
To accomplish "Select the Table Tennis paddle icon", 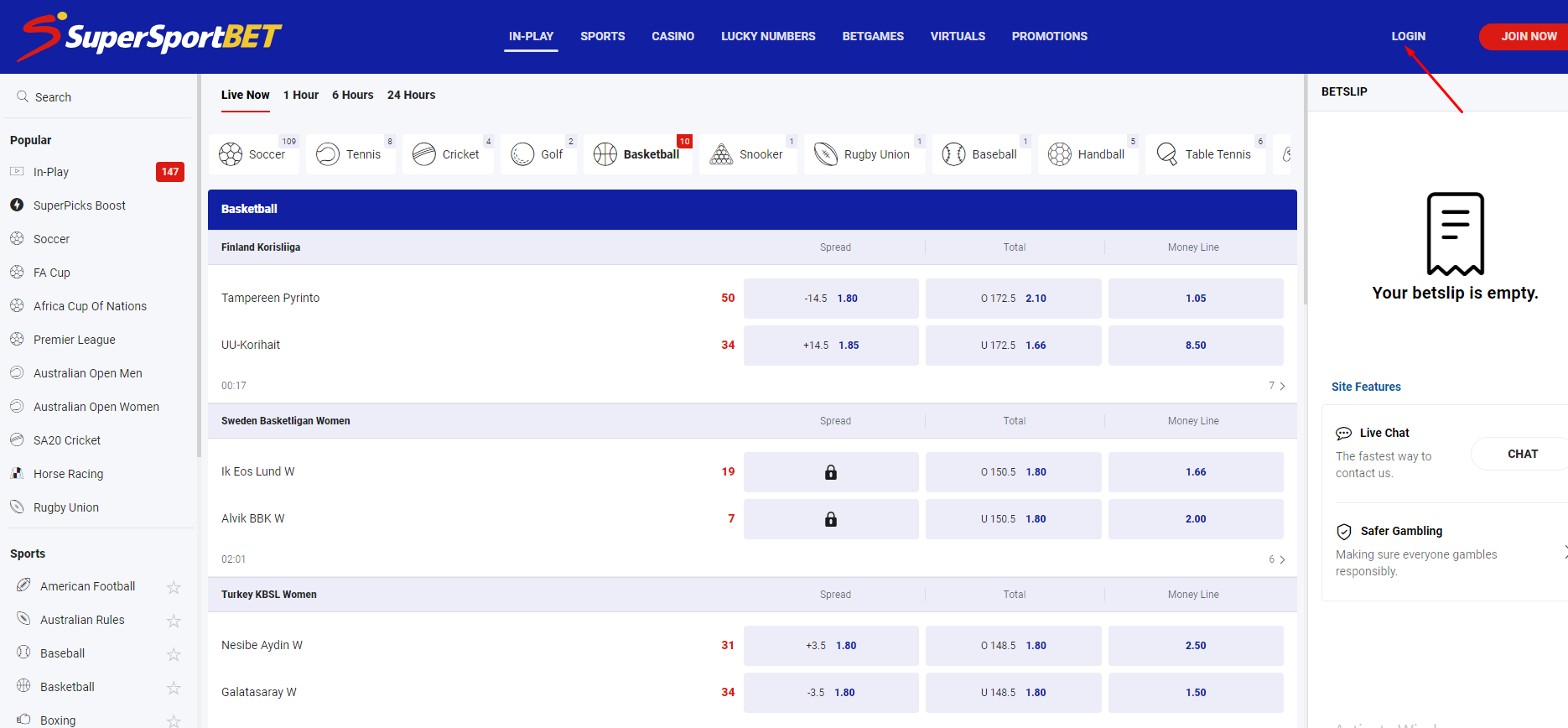I will coord(1167,154).
